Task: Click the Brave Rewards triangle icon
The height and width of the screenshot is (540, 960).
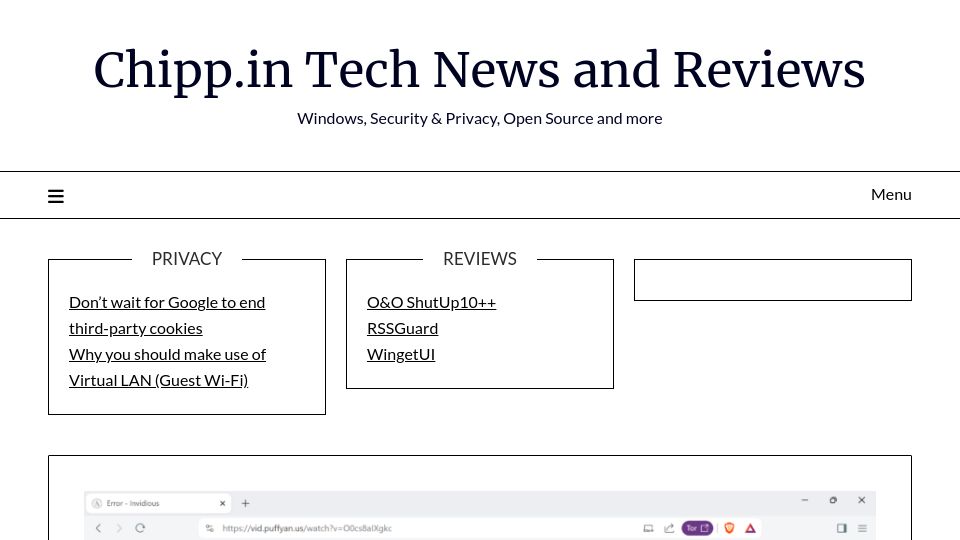Action: 750,528
